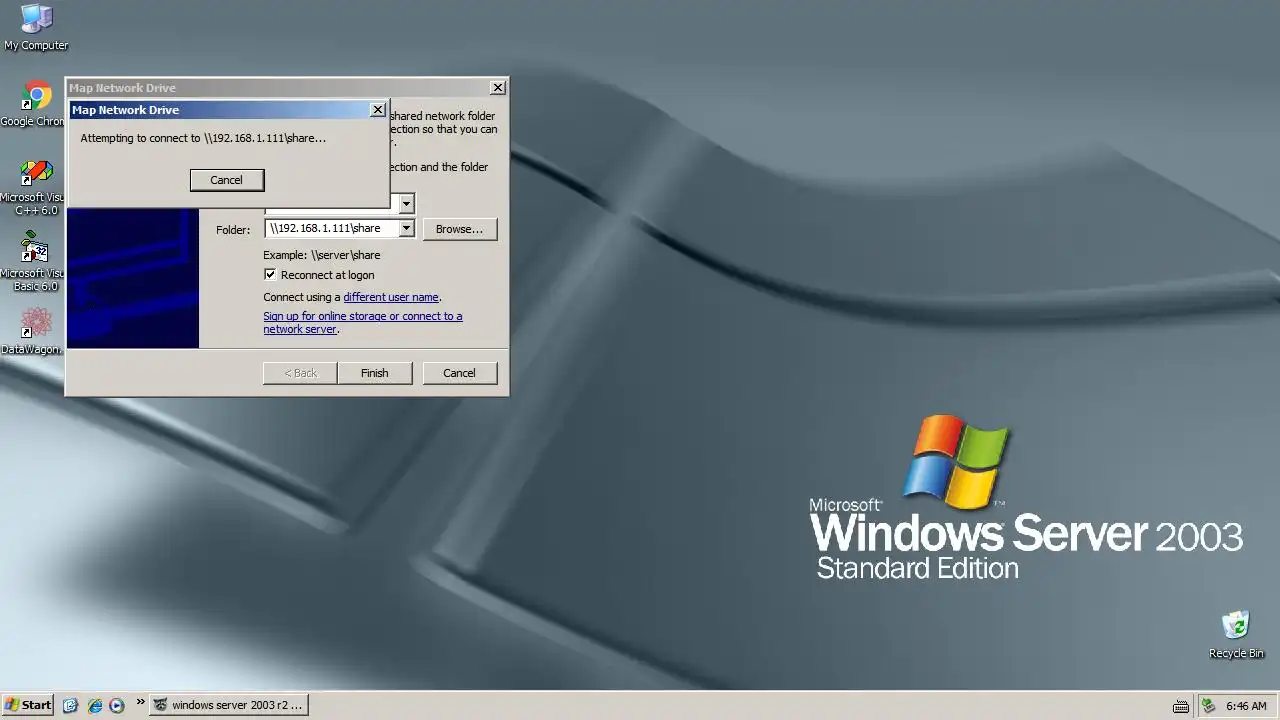This screenshot has height=720, width=1280.
Task: Open Microsoft Visual C++ 6.0 shortcut
Action: [36, 187]
